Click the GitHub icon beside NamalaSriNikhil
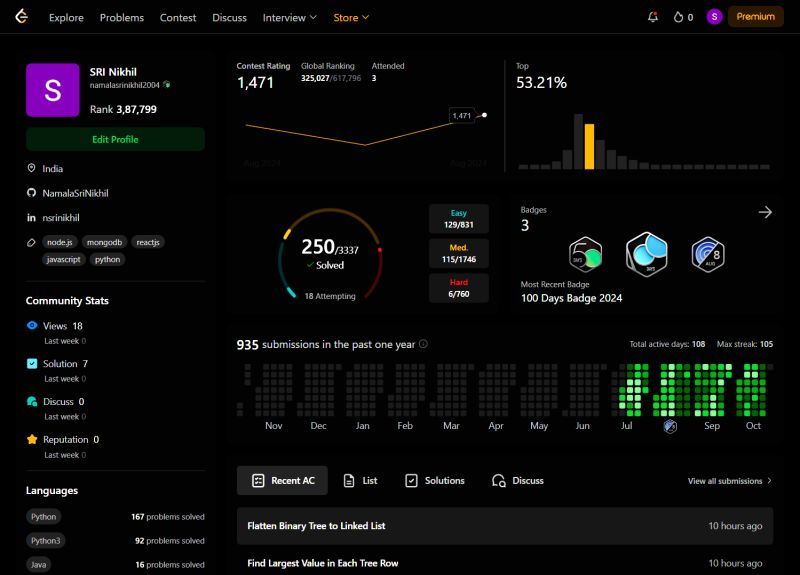The height and width of the screenshot is (575, 800). click(31, 193)
